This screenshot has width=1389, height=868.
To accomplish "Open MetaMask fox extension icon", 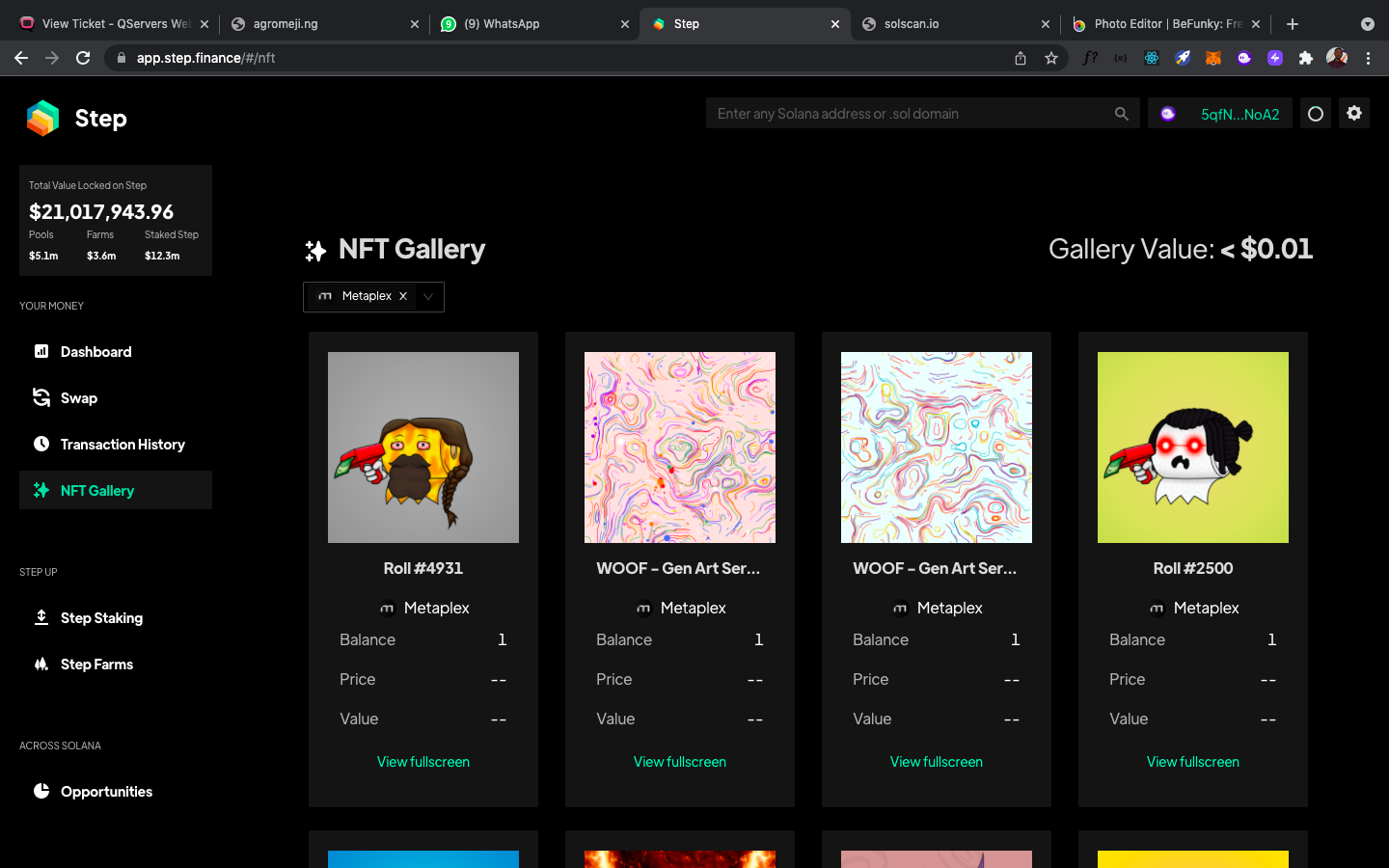I will coord(1213,58).
